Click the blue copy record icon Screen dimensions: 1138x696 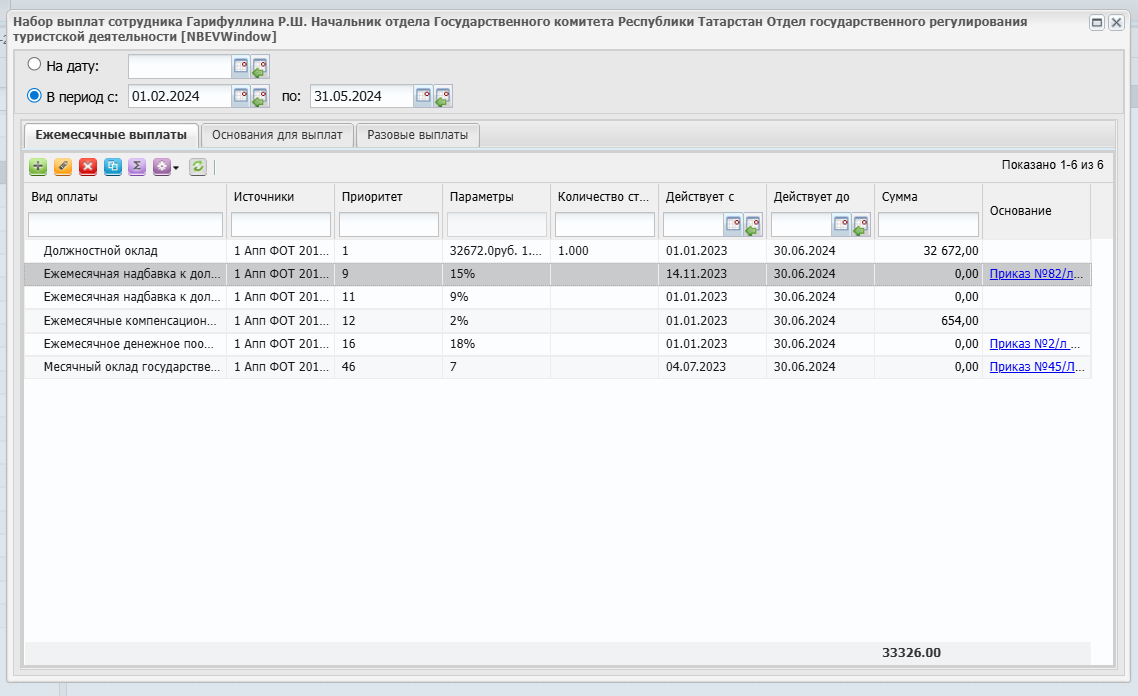pos(112,167)
